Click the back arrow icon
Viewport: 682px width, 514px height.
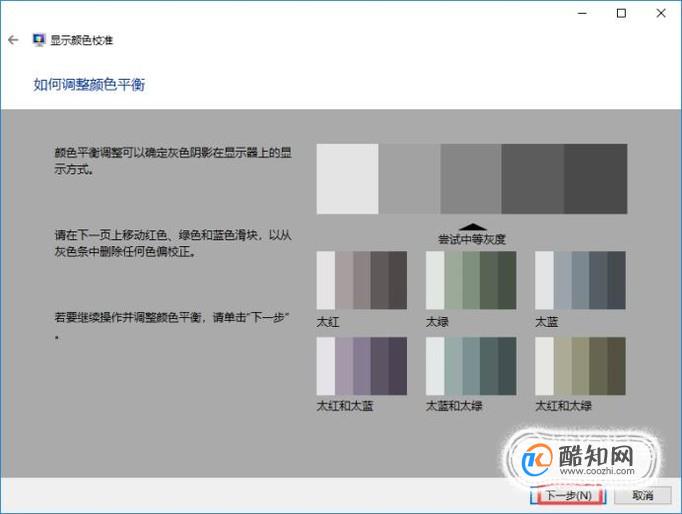tap(13, 40)
